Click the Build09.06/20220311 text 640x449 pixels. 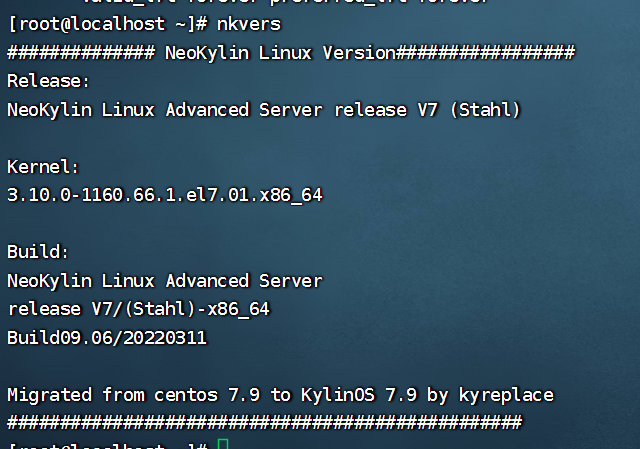pos(107,338)
